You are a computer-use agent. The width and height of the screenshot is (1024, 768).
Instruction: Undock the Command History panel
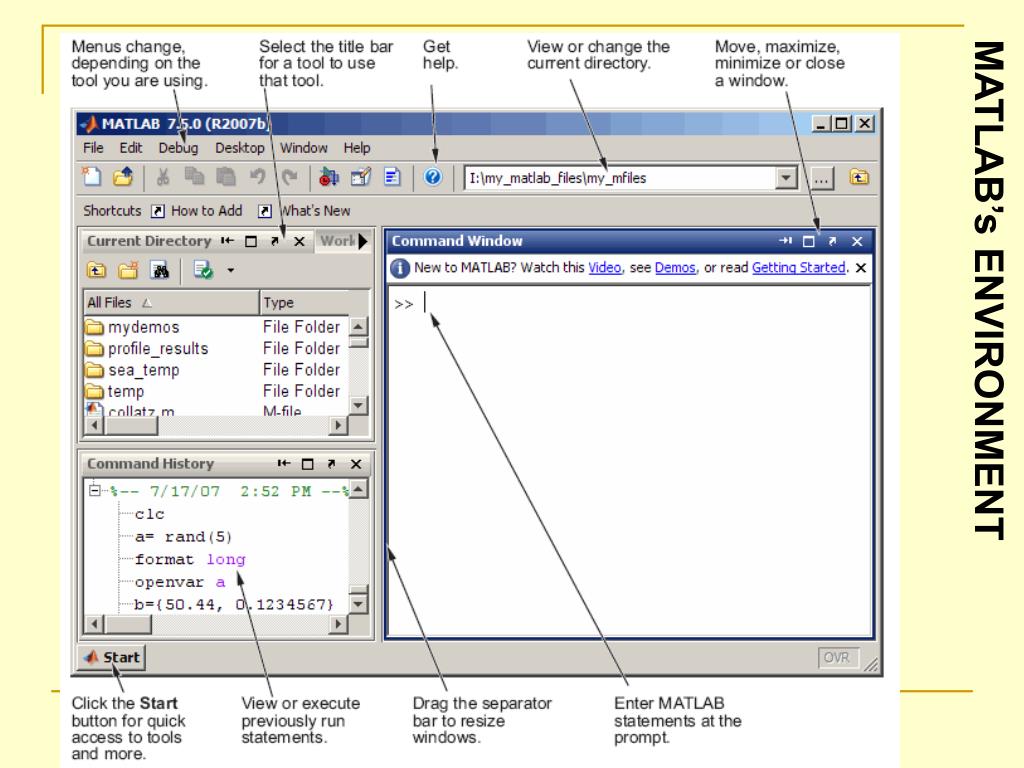331,464
